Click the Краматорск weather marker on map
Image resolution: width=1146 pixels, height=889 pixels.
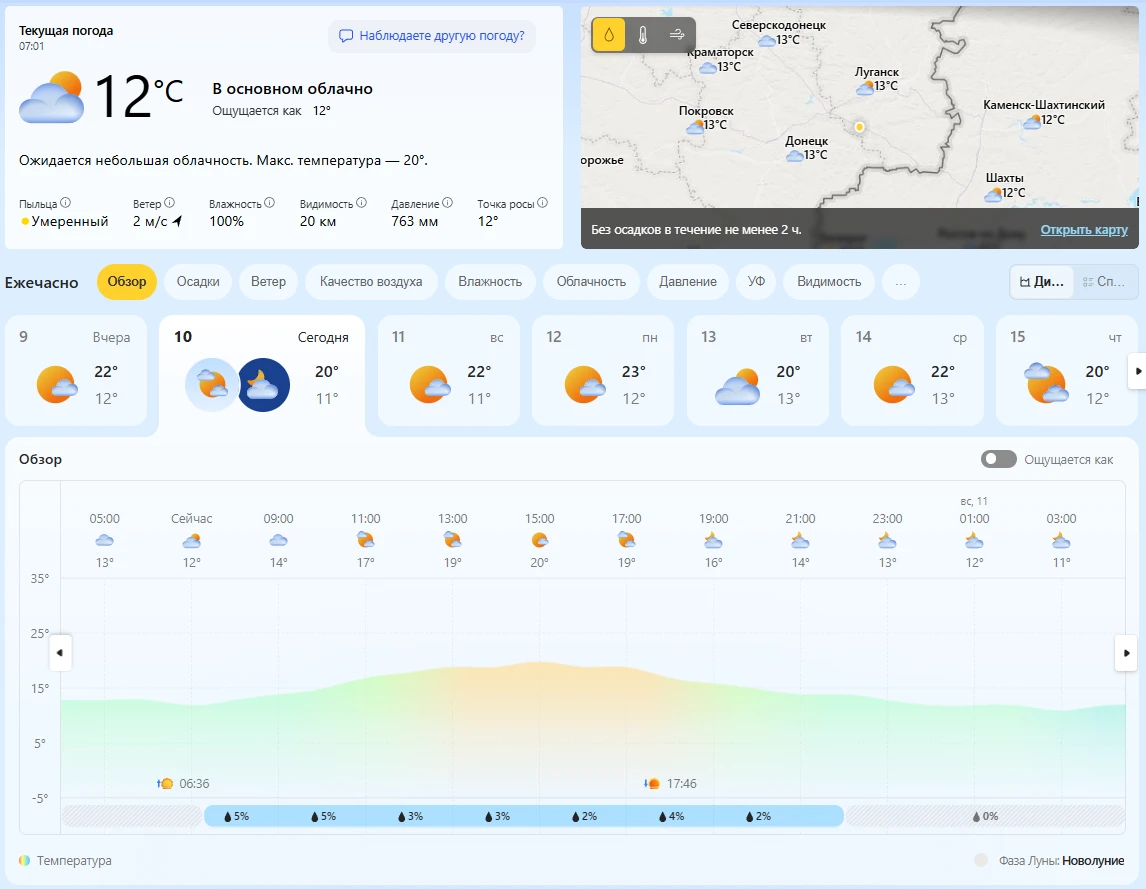[707, 67]
